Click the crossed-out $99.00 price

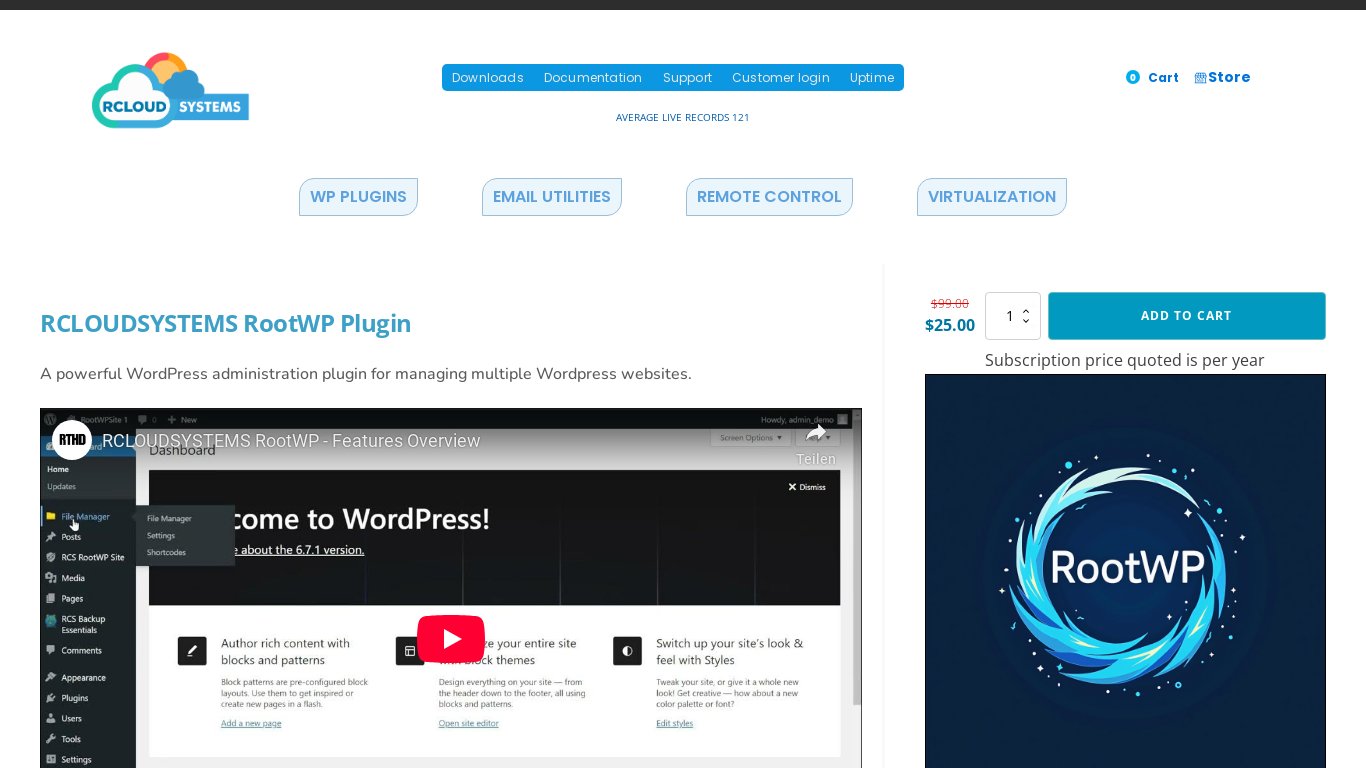pos(950,303)
